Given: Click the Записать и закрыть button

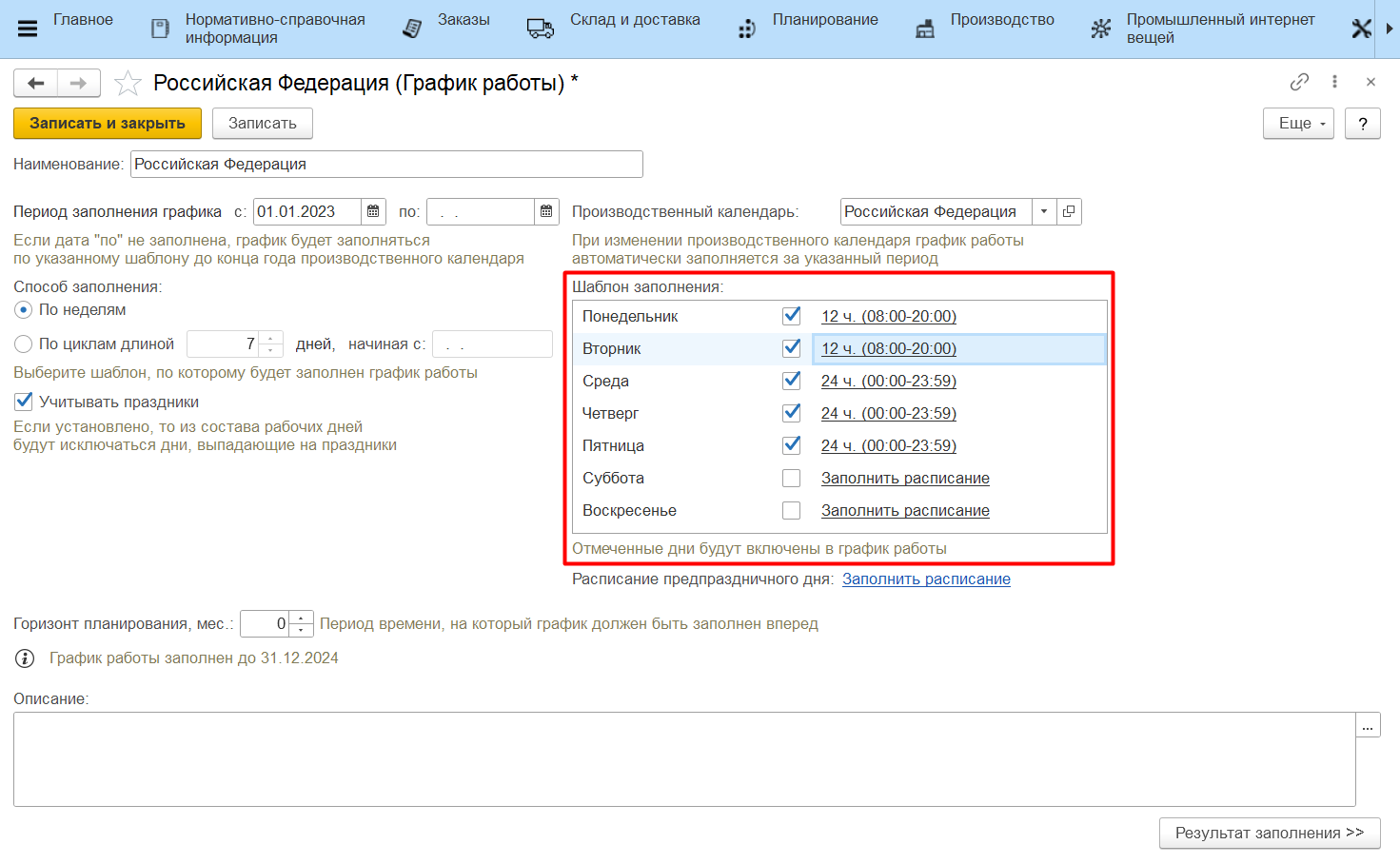Looking at the screenshot, I should (x=107, y=123).
